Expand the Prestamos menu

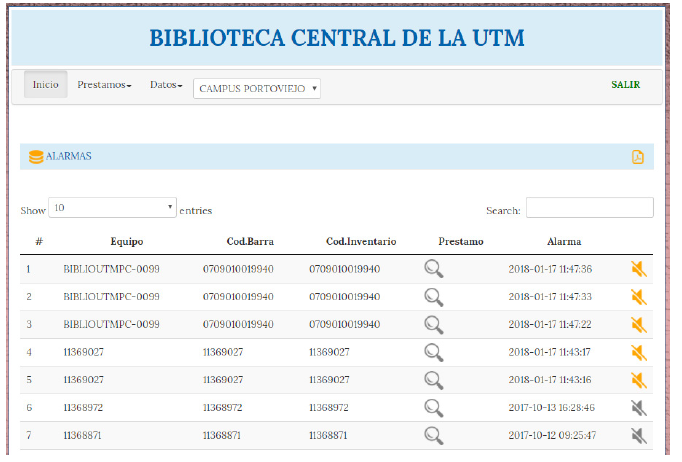tap(104, 85)
